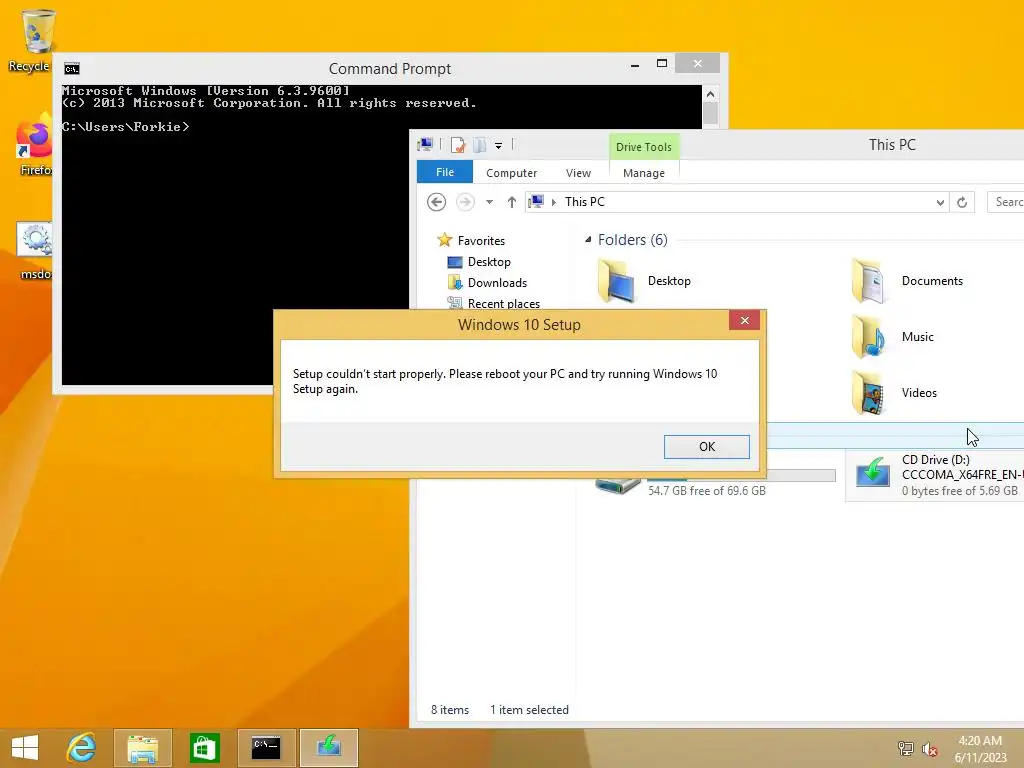The width and height of the screenshot is (1024, 768).
Task: Select the Videos folder
Action: pos(893,393)
